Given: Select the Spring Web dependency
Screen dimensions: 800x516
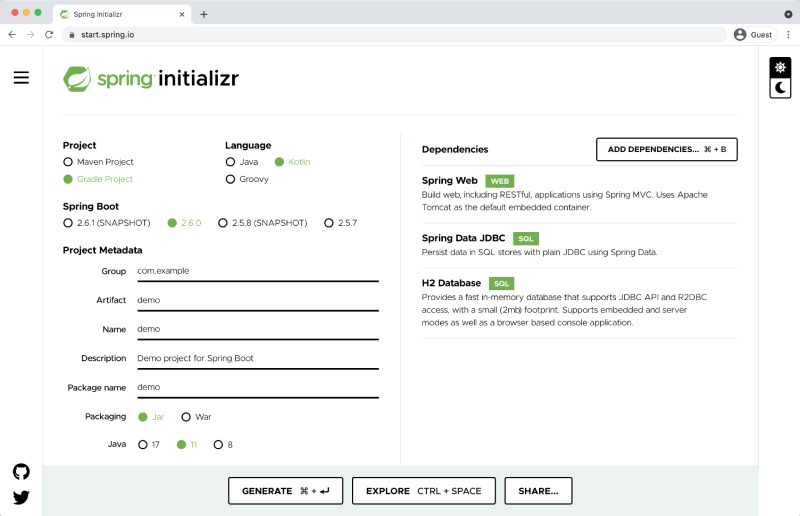Looking at the screenshot, I should pos(580,194).
